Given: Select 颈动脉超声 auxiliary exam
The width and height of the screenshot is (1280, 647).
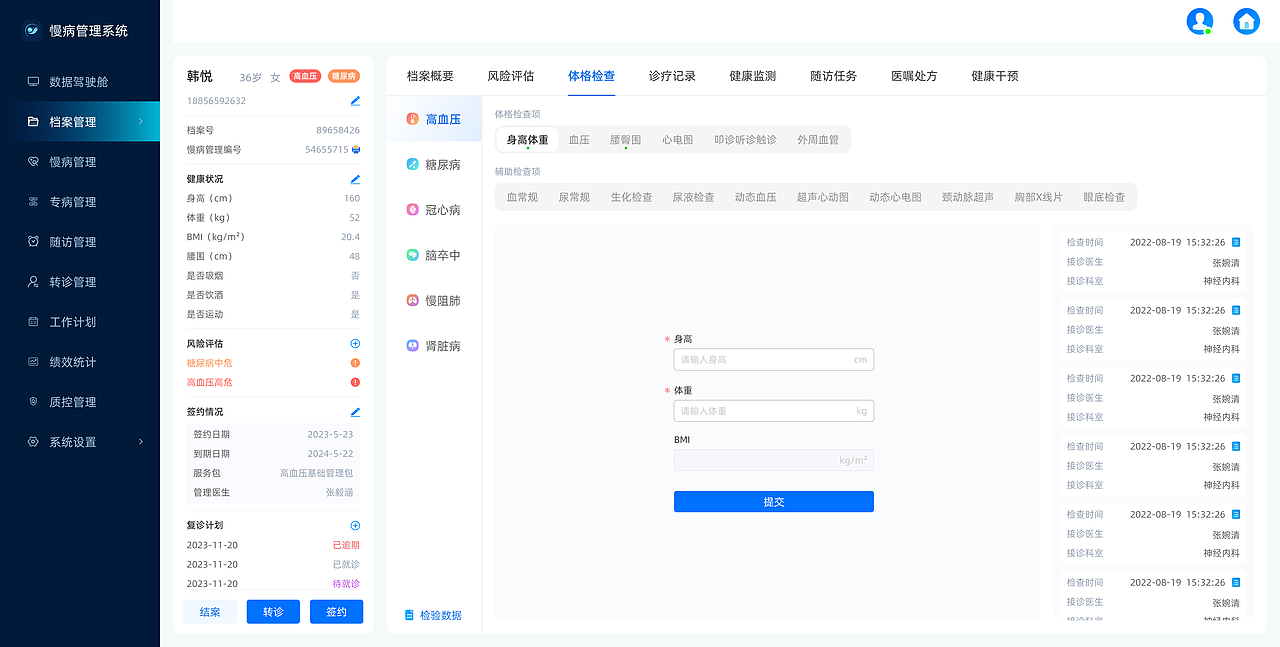Looking at the screenshot, I should click(x=968, y=197).
